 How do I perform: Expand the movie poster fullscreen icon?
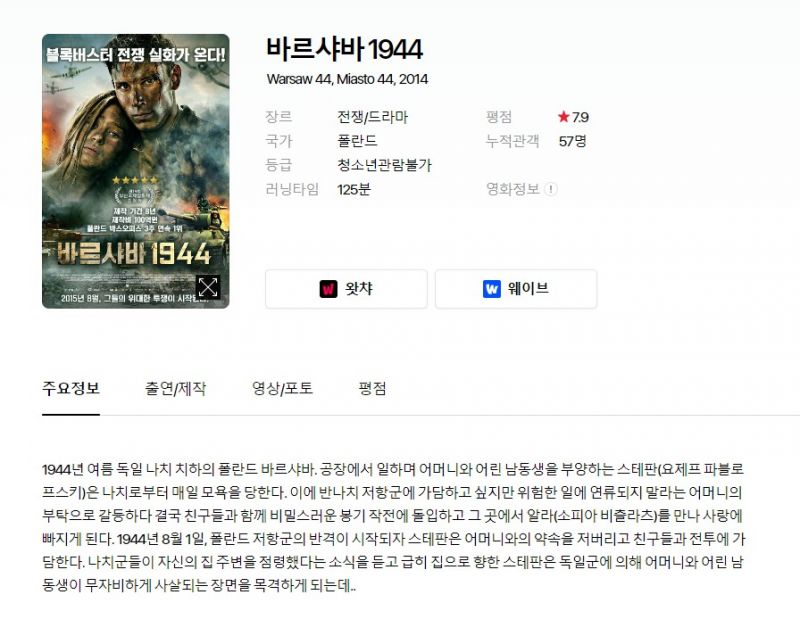coord(208,287)
